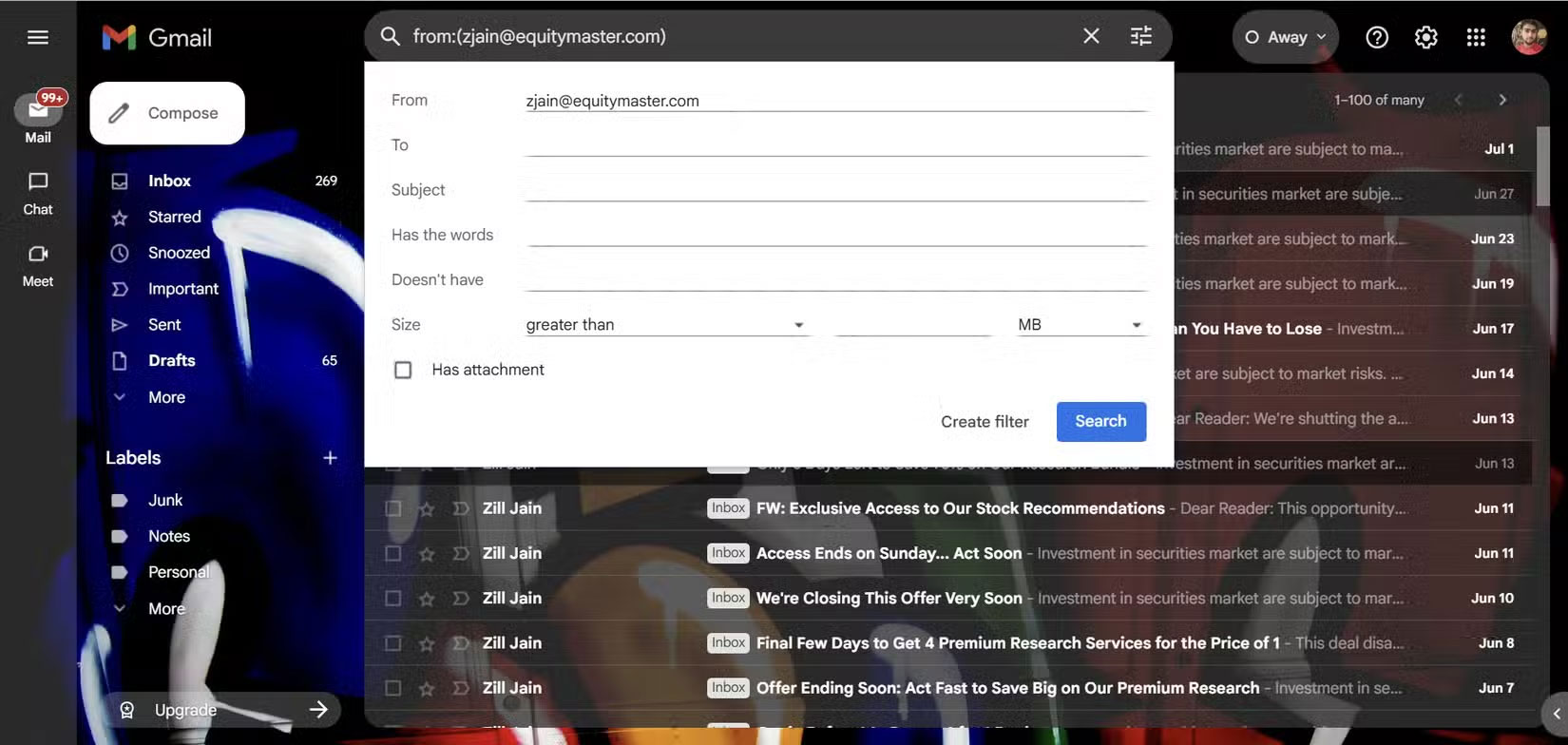Image resolution: width=1568 pixels, height=745 pixels.
Task: Open the main menu hamburger icon
Action: point(38,37)
